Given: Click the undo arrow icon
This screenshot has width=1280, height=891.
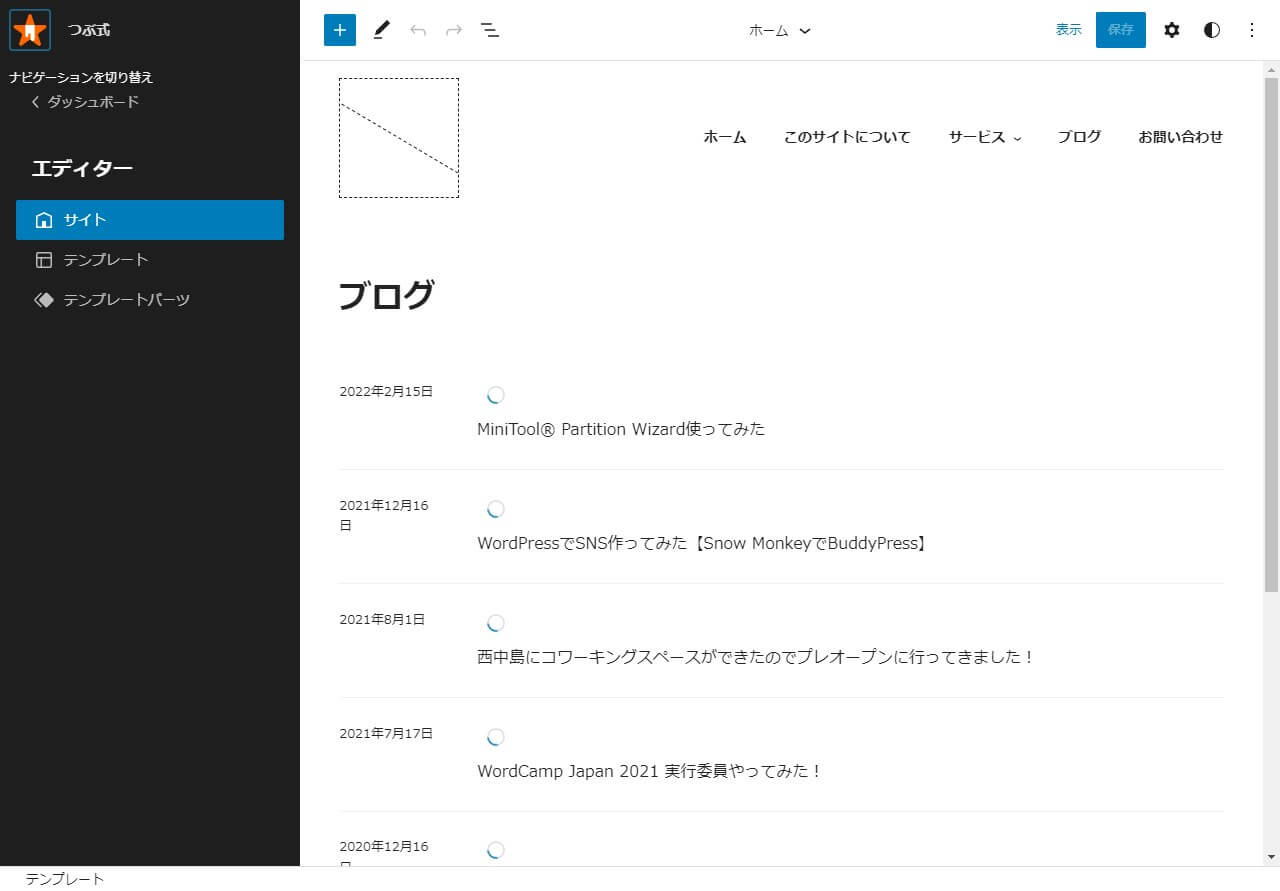Looking at the screenshot, I should pyautogui.click(x=418, y=30).
